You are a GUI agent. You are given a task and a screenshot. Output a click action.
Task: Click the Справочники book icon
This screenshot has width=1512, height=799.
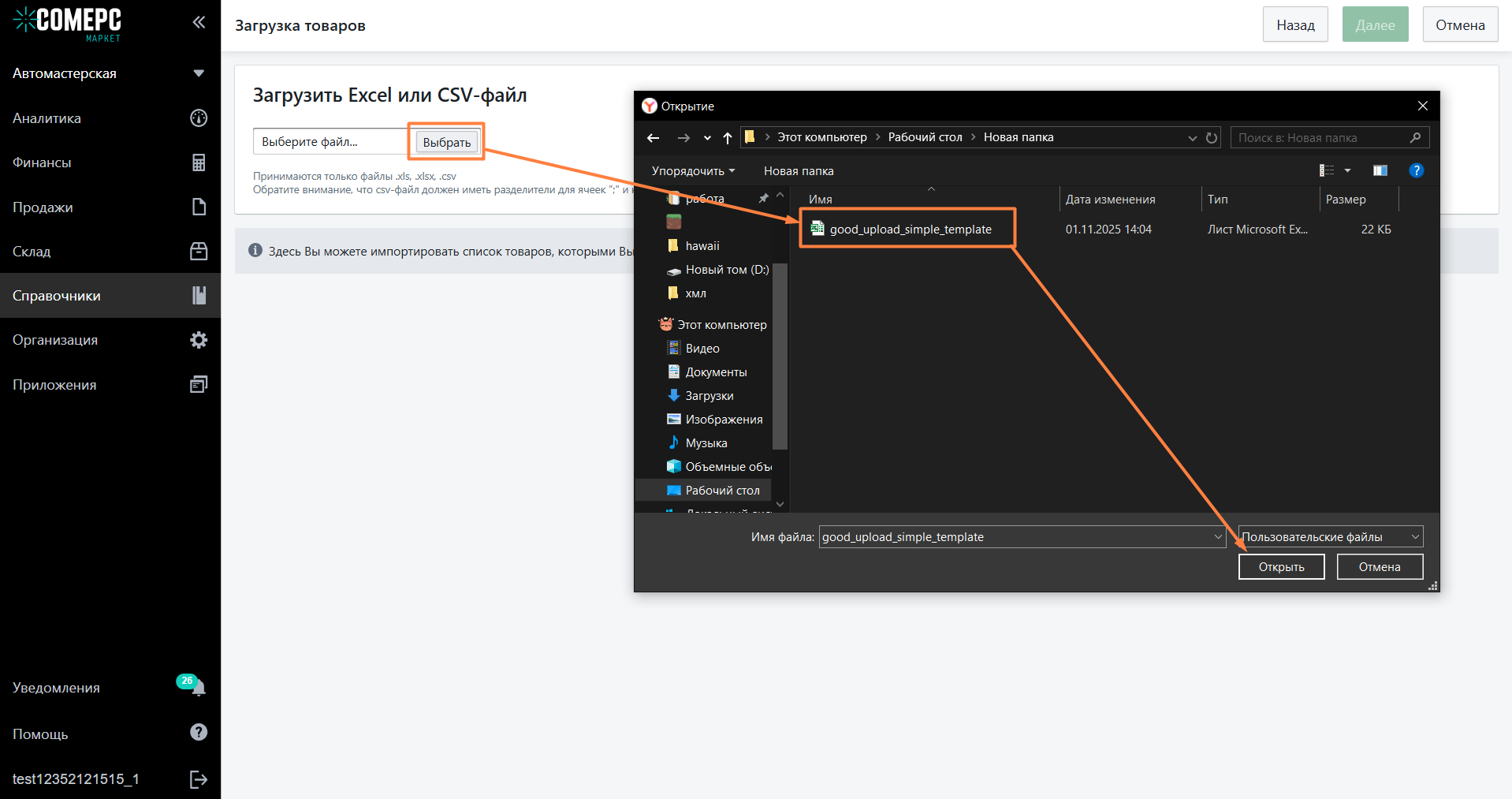pyautogui.click(x=199, y=295)
